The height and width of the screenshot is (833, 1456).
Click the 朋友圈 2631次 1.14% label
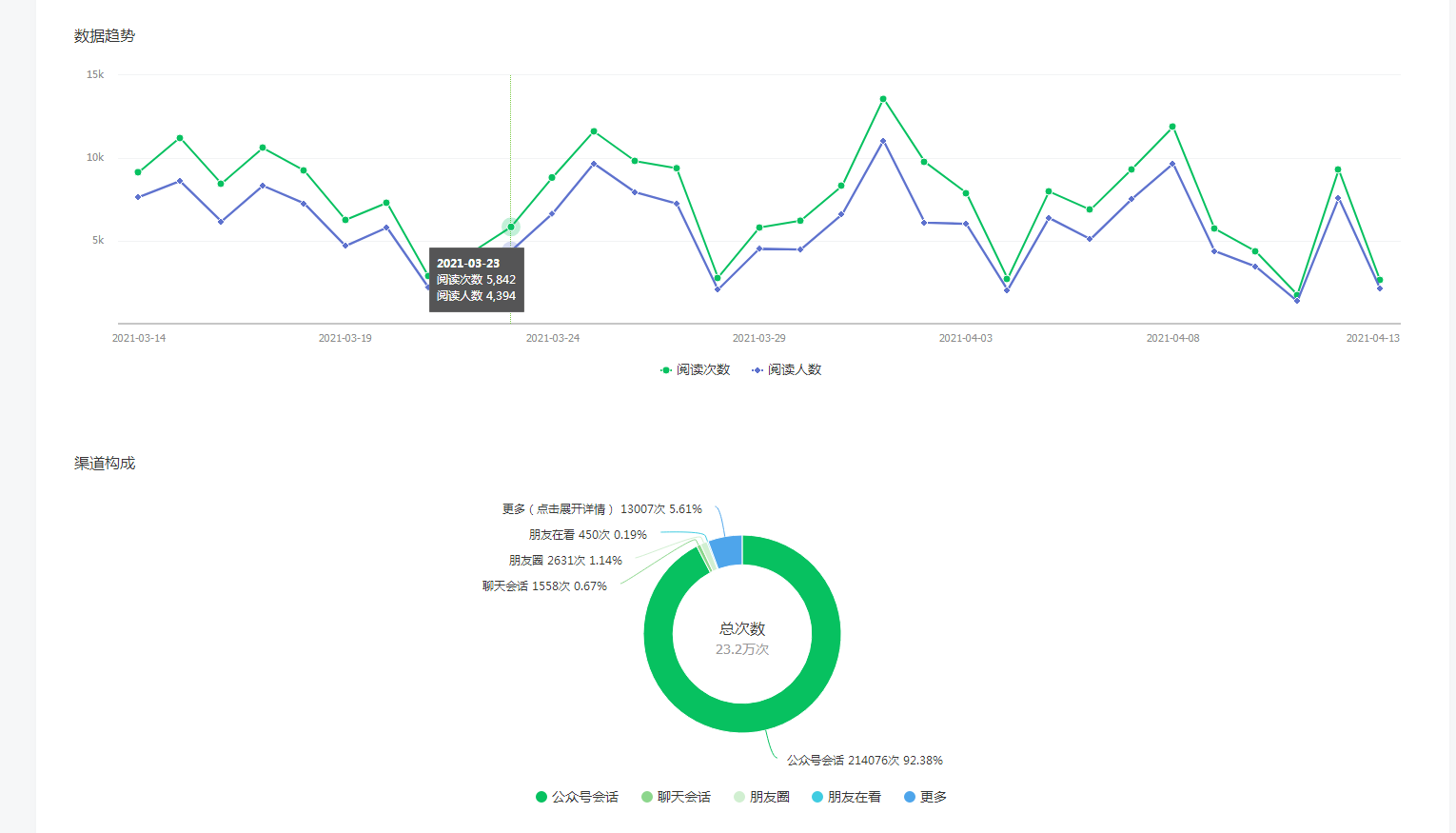click(x=565, y=561)
